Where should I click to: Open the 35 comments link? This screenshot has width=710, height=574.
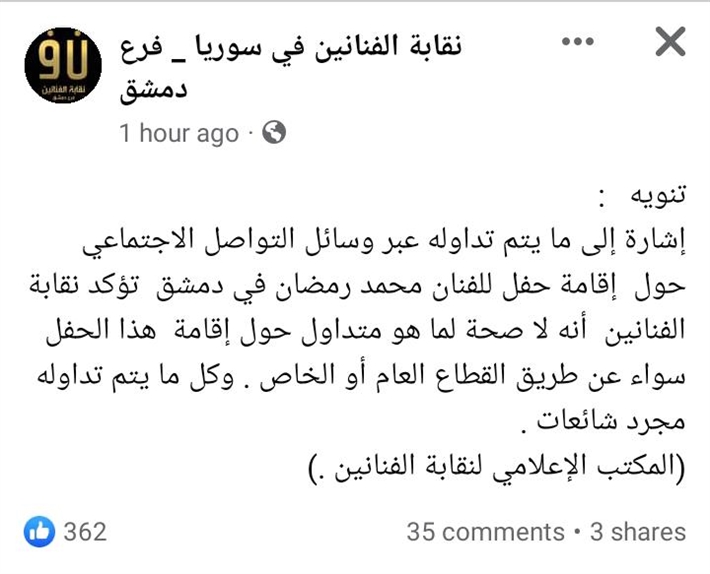tap(485, 532)
